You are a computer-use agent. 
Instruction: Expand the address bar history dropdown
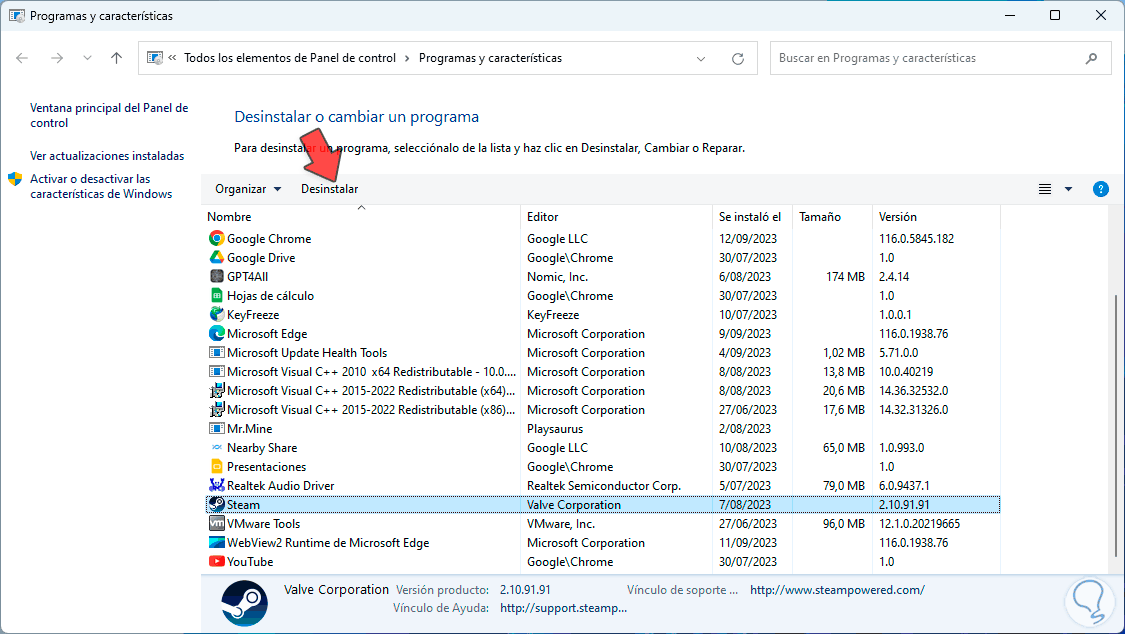pyautogui.click(x=701, y=59)
